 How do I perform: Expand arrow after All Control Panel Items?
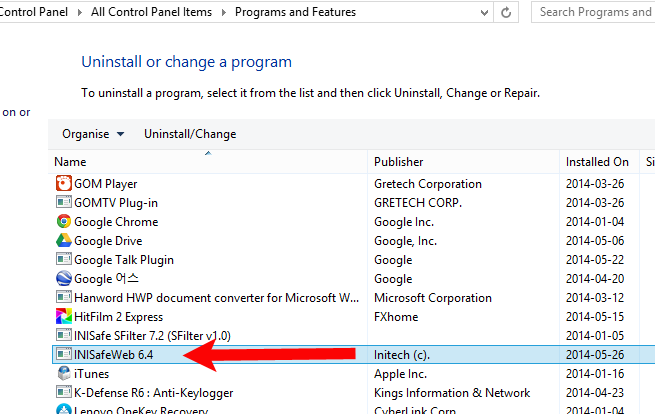(x=223, y=12)
